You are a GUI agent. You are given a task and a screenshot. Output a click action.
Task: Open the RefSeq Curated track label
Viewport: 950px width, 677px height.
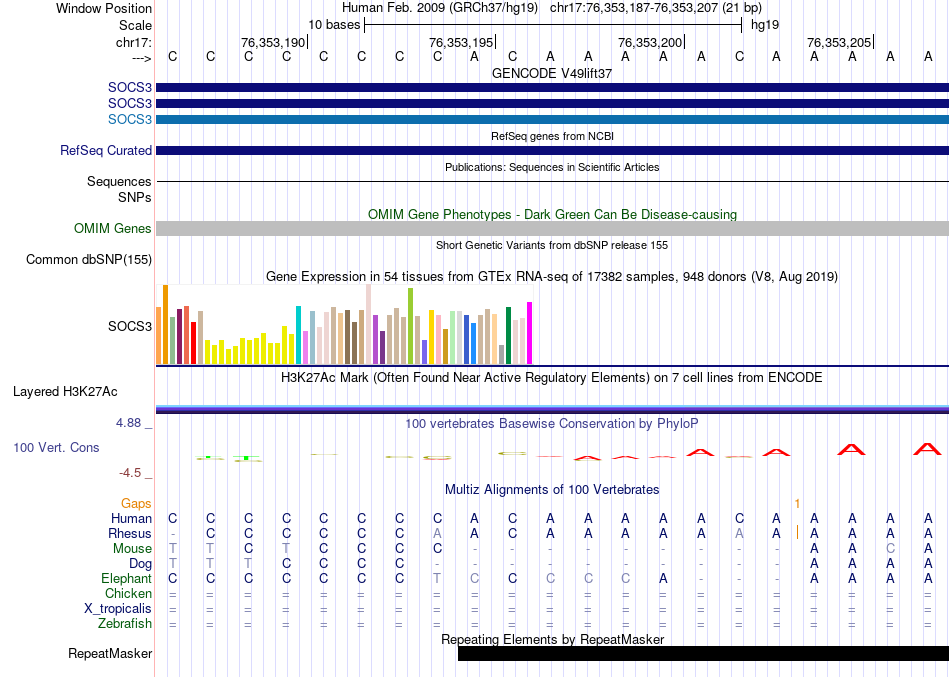coord(105,150)
